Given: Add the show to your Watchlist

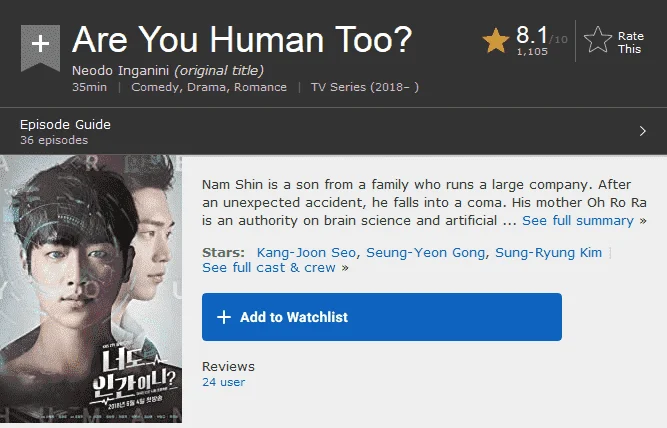Looking at the screenshot, I should coord(382,317).
